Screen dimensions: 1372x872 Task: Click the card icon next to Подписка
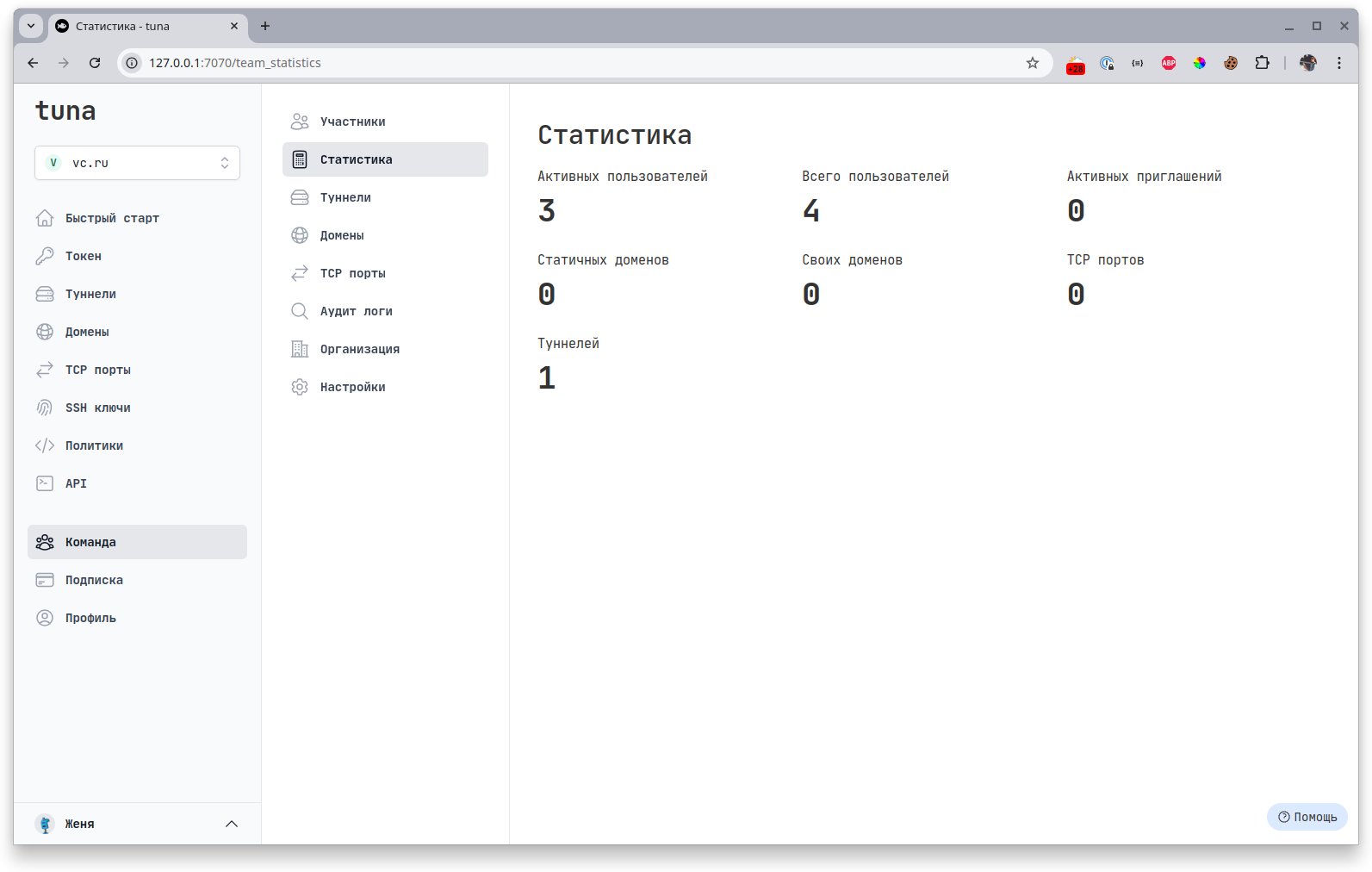[x=45, y=580]
